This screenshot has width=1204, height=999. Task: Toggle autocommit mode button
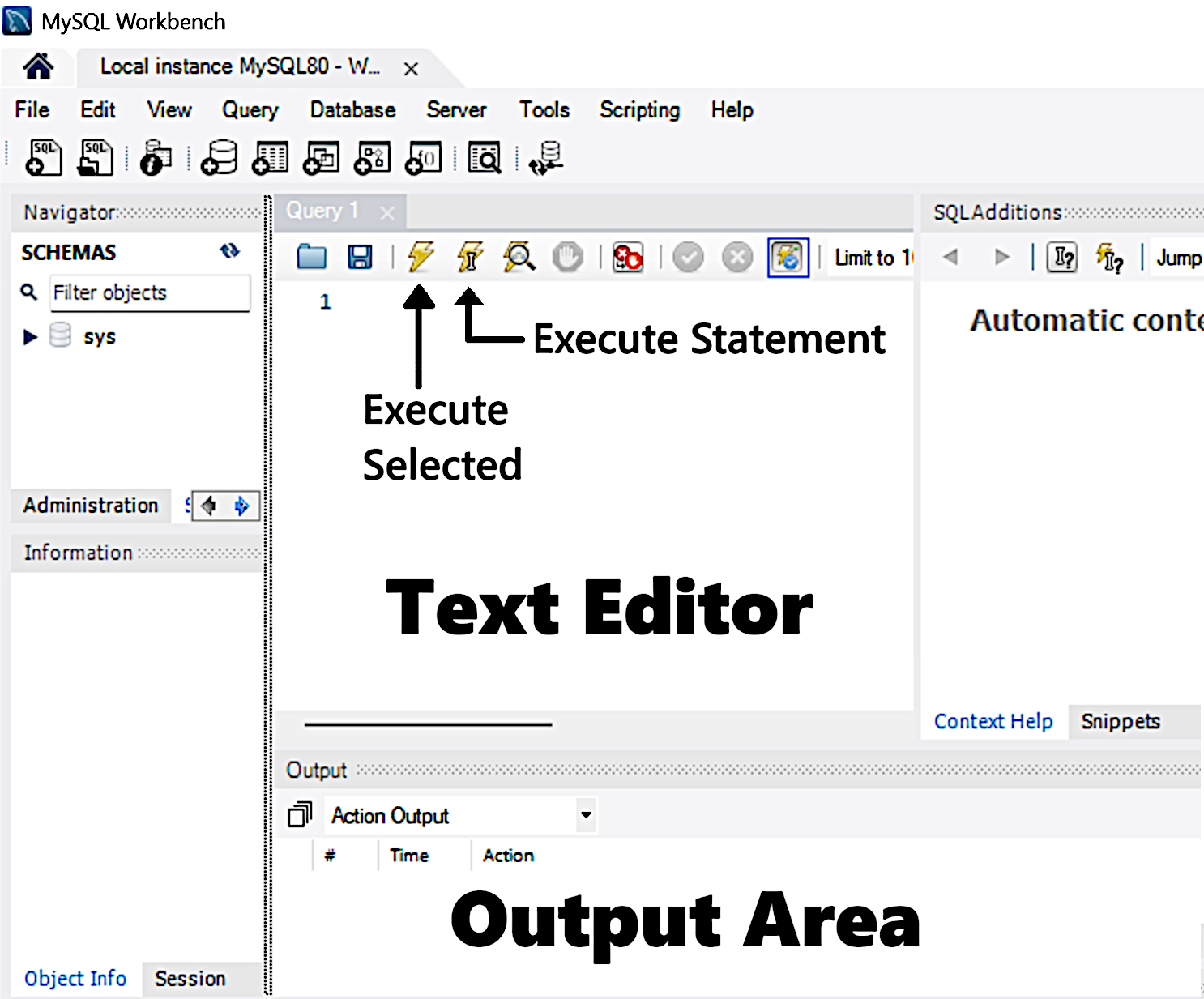(788, 258)
